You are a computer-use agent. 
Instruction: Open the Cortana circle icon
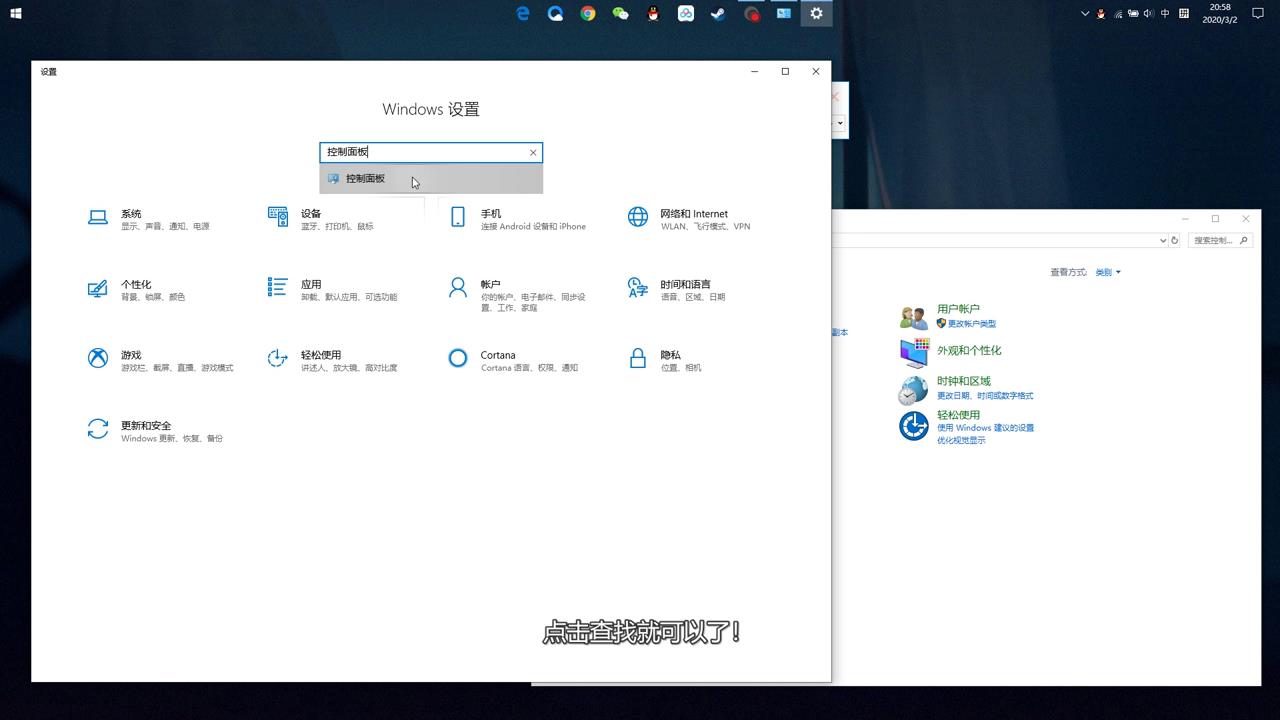(x=457, y=358)
